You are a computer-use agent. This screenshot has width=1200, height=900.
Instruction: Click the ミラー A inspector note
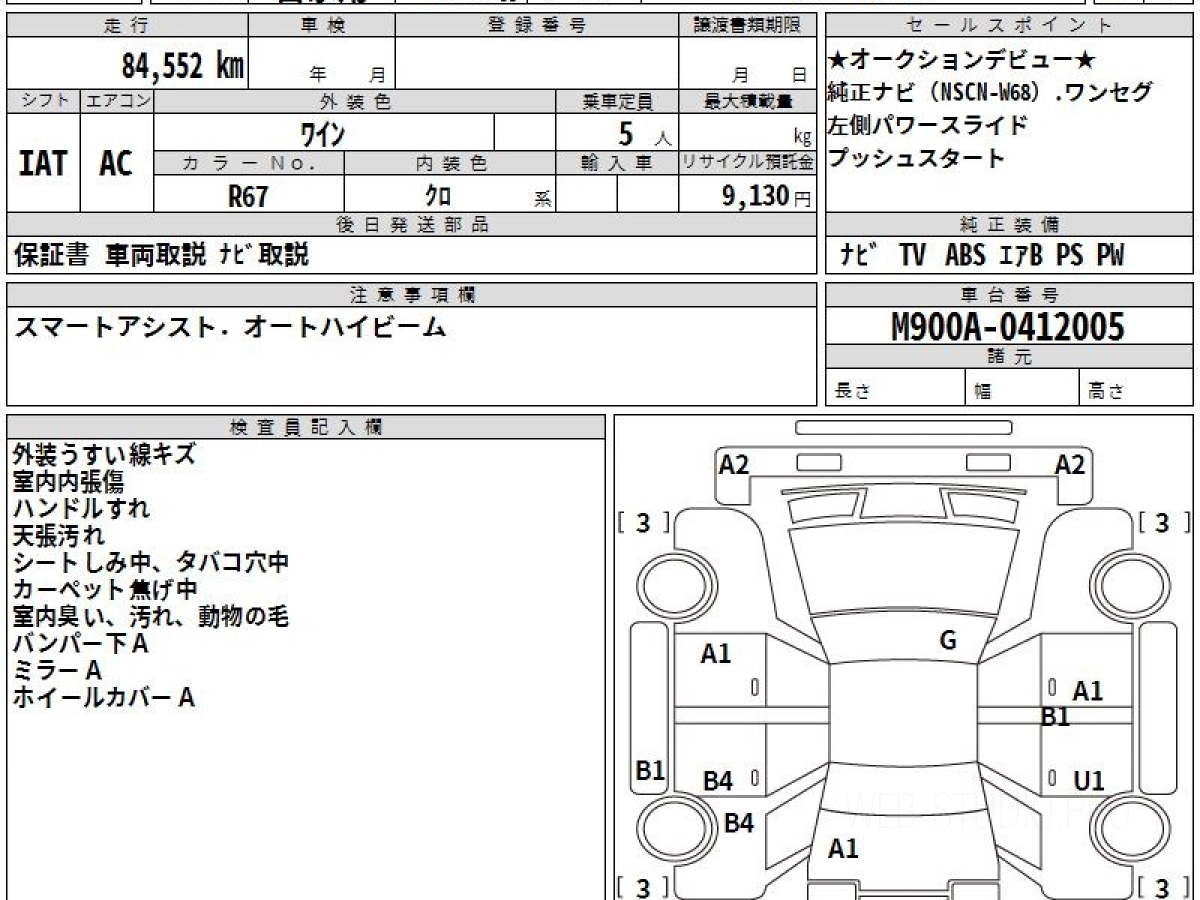[x=57, y=670]
